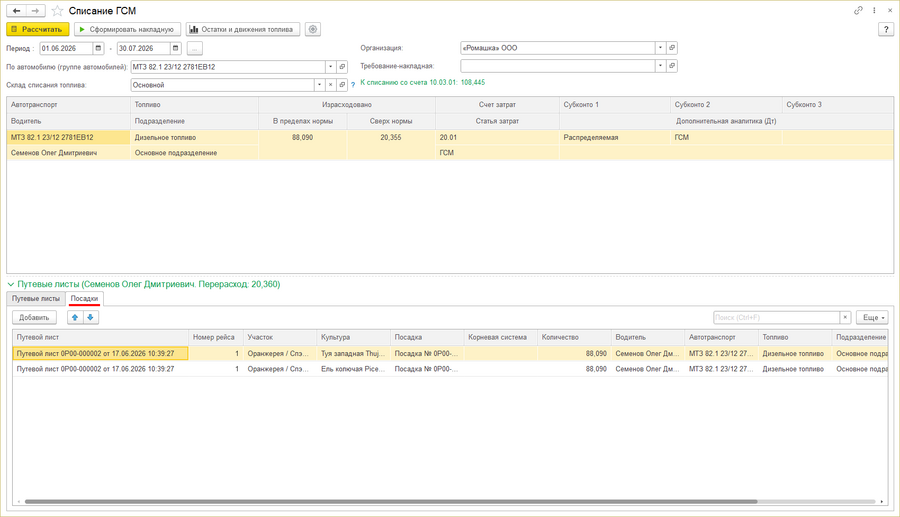Open the Основной warehouse card
This screenshot has height=517, width=900.
(342, 85)
